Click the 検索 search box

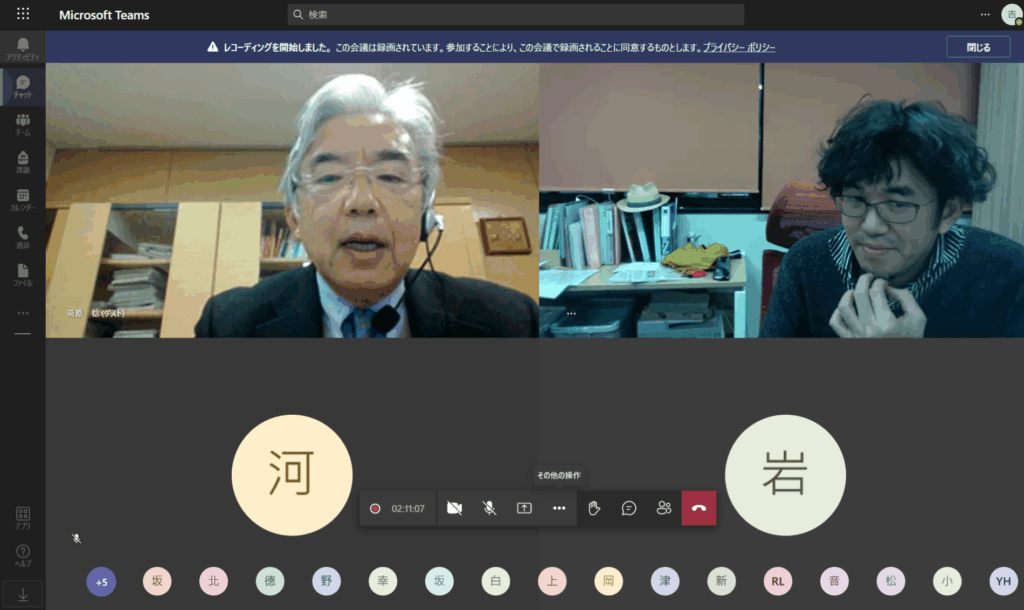tap(515, 15)
